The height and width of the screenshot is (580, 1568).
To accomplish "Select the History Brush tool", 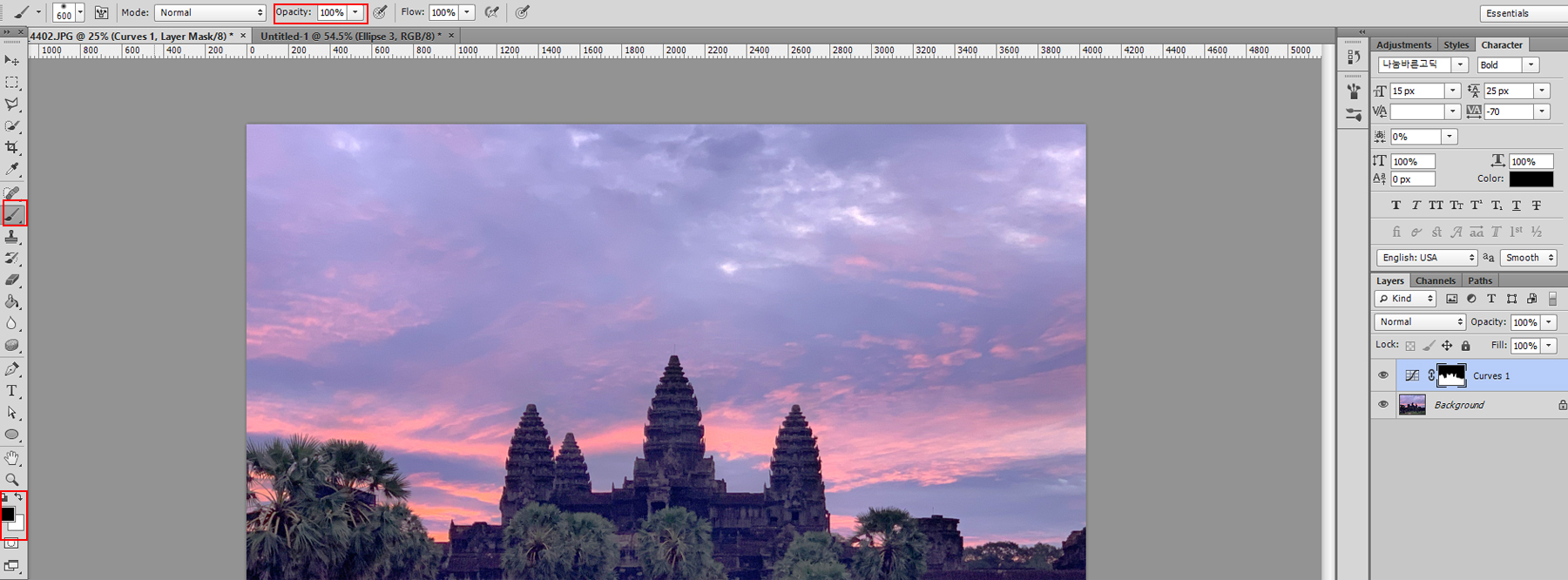I will point(12,259).
